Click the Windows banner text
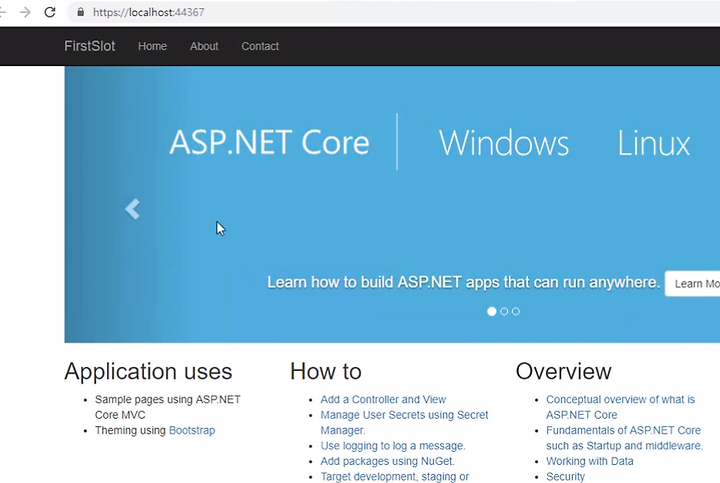The height and width of the screenshot is (483, 720). (x=504, y=143)
